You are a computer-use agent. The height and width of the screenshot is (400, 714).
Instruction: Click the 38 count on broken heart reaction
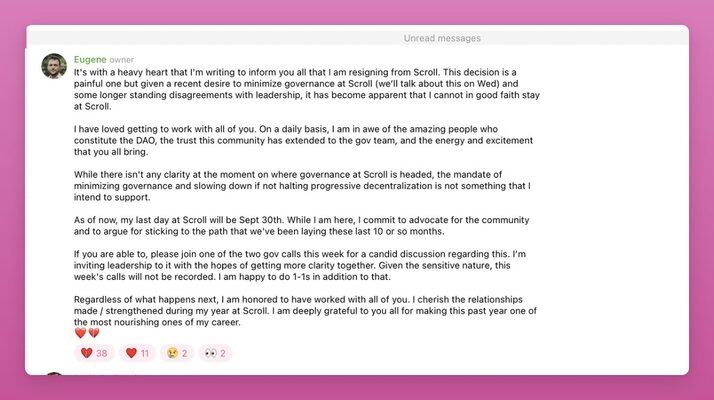102,353
